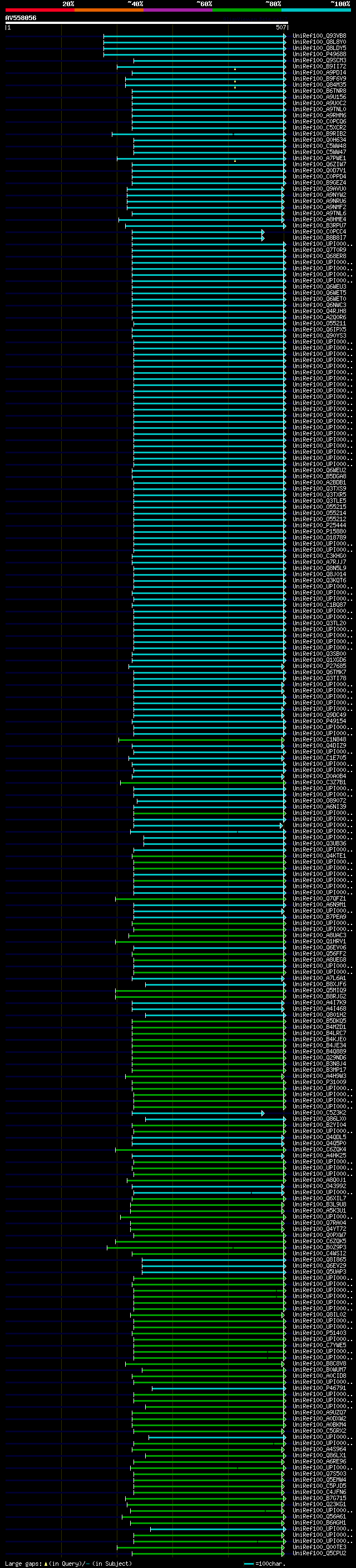
Task: Select label UniRef100_Q7T0R9
Action: pos(319,250)
